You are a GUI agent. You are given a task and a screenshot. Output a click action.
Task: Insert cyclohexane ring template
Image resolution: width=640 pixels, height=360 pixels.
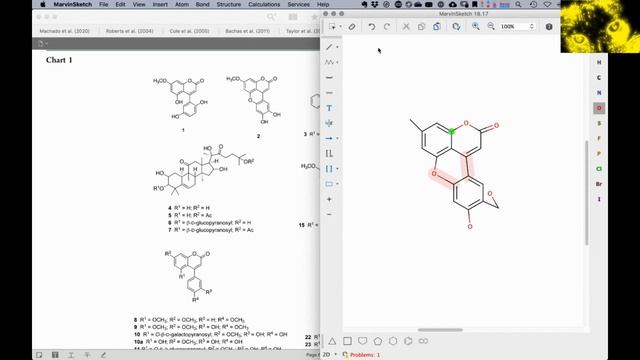tap(393, 341)
